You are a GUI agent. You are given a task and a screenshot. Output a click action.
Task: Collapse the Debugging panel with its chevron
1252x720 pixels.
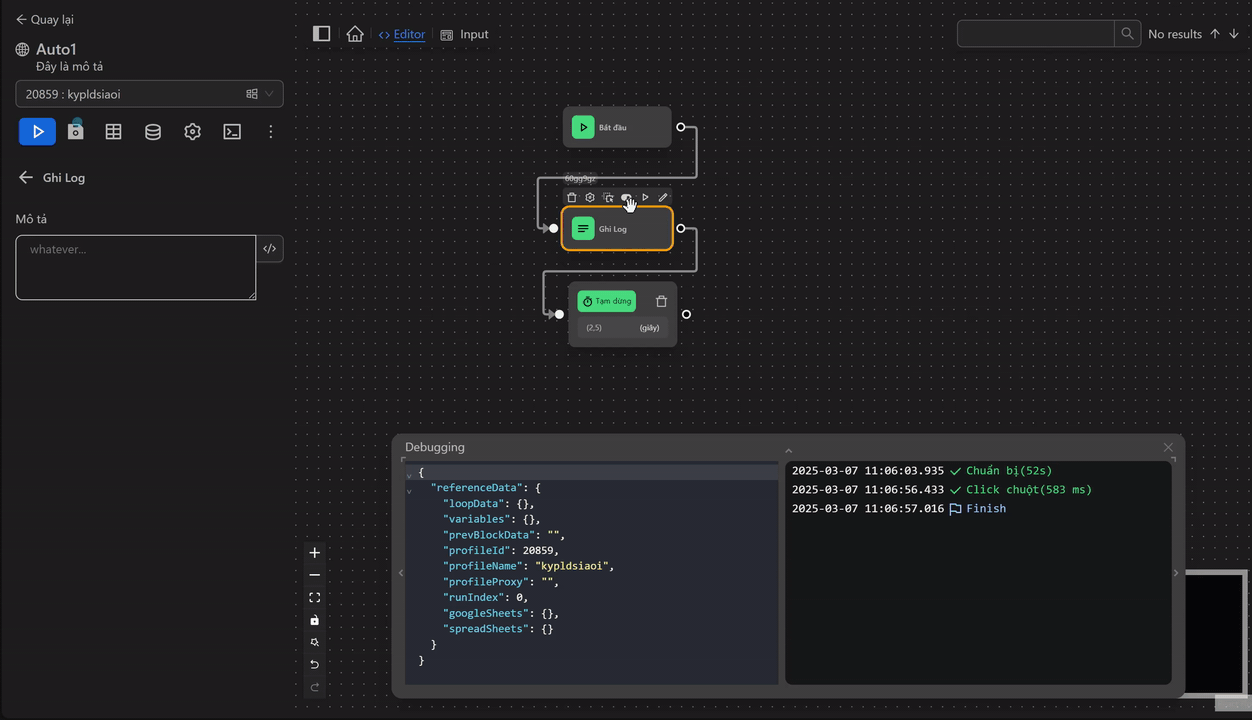pyautogui.click(x=788, y=450)
